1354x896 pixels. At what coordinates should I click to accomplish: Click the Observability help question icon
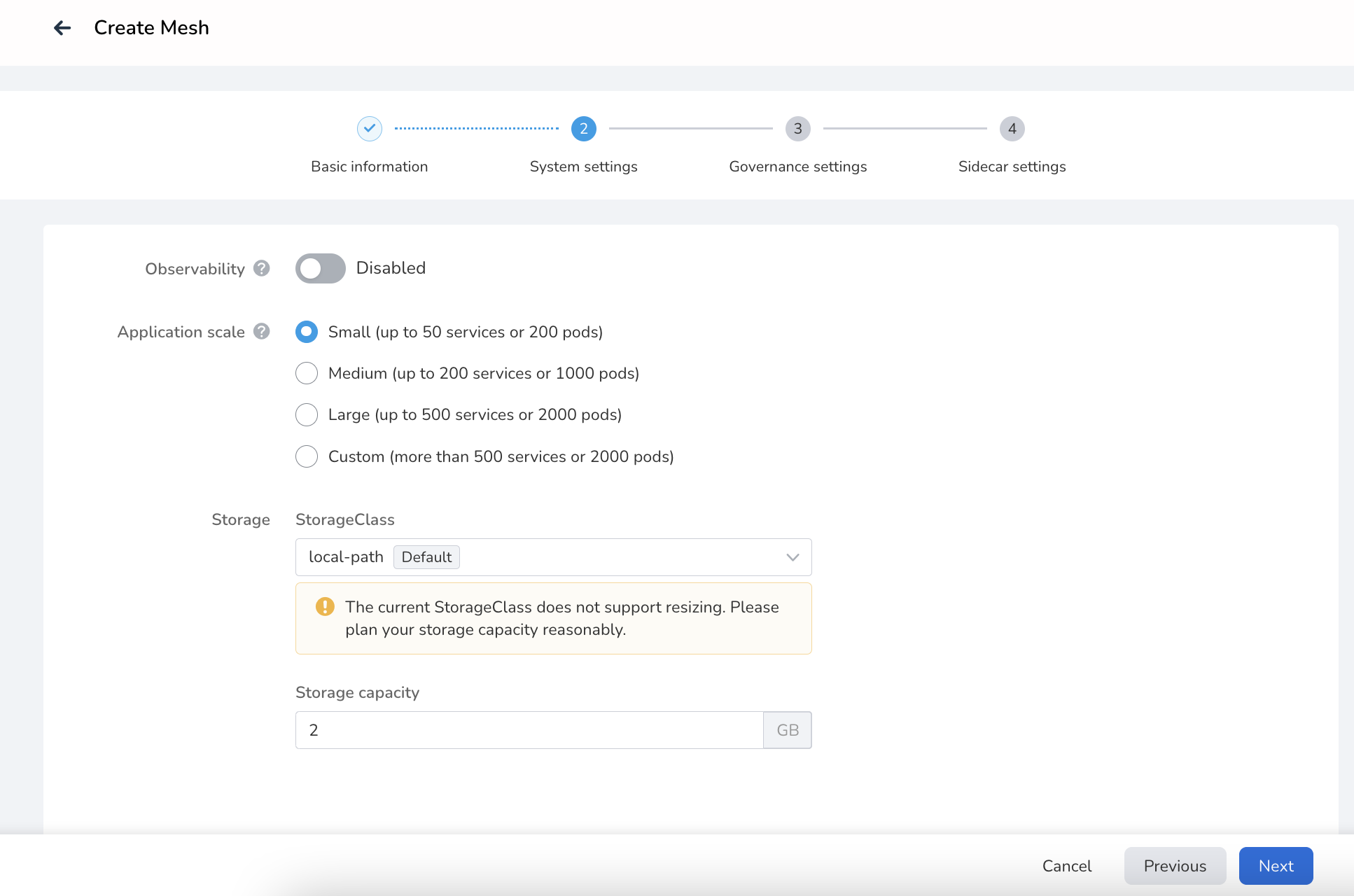click(x=262, y=268)
